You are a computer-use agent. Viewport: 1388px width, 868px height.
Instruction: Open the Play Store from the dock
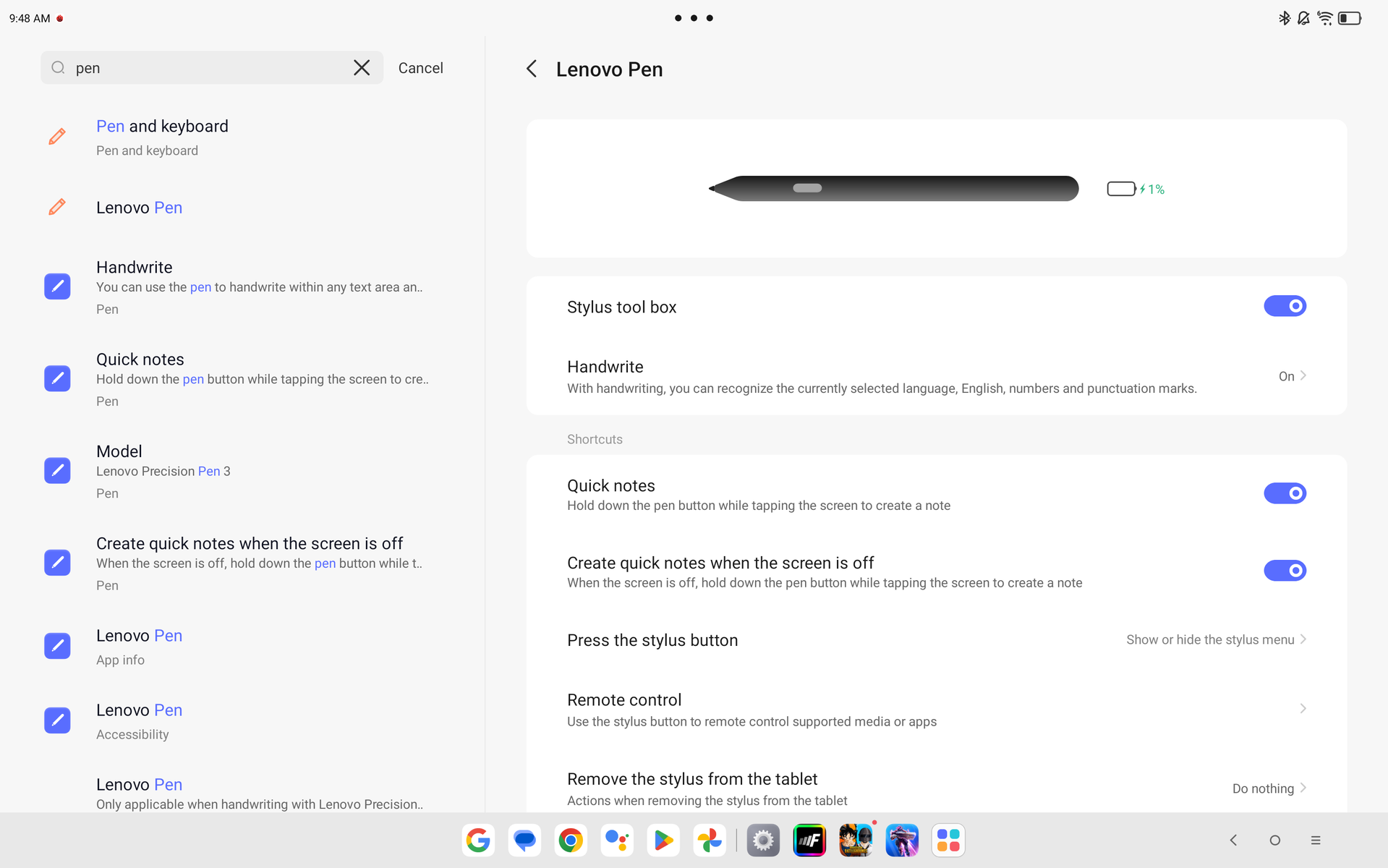(x=663, y=841)
